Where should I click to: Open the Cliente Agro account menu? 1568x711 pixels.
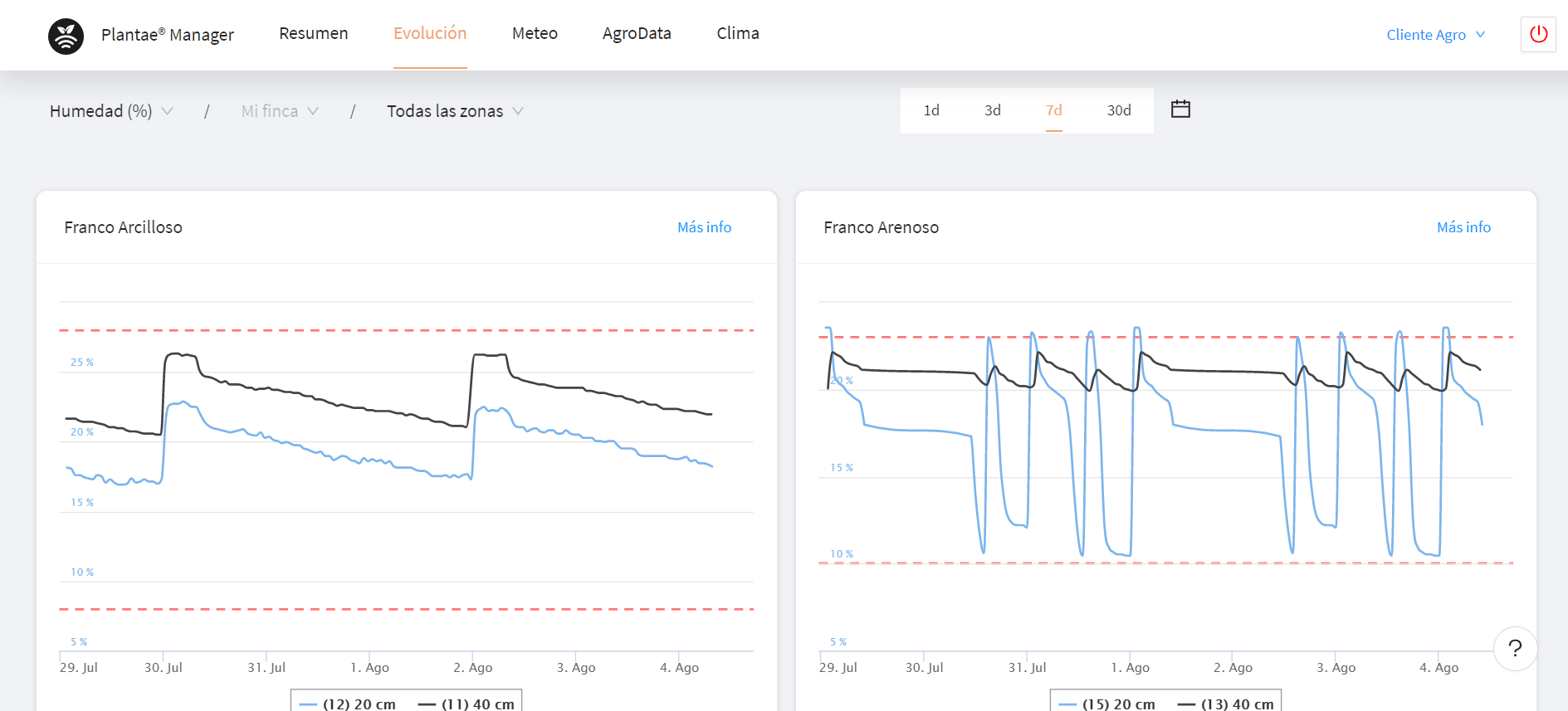[1435, 35]
